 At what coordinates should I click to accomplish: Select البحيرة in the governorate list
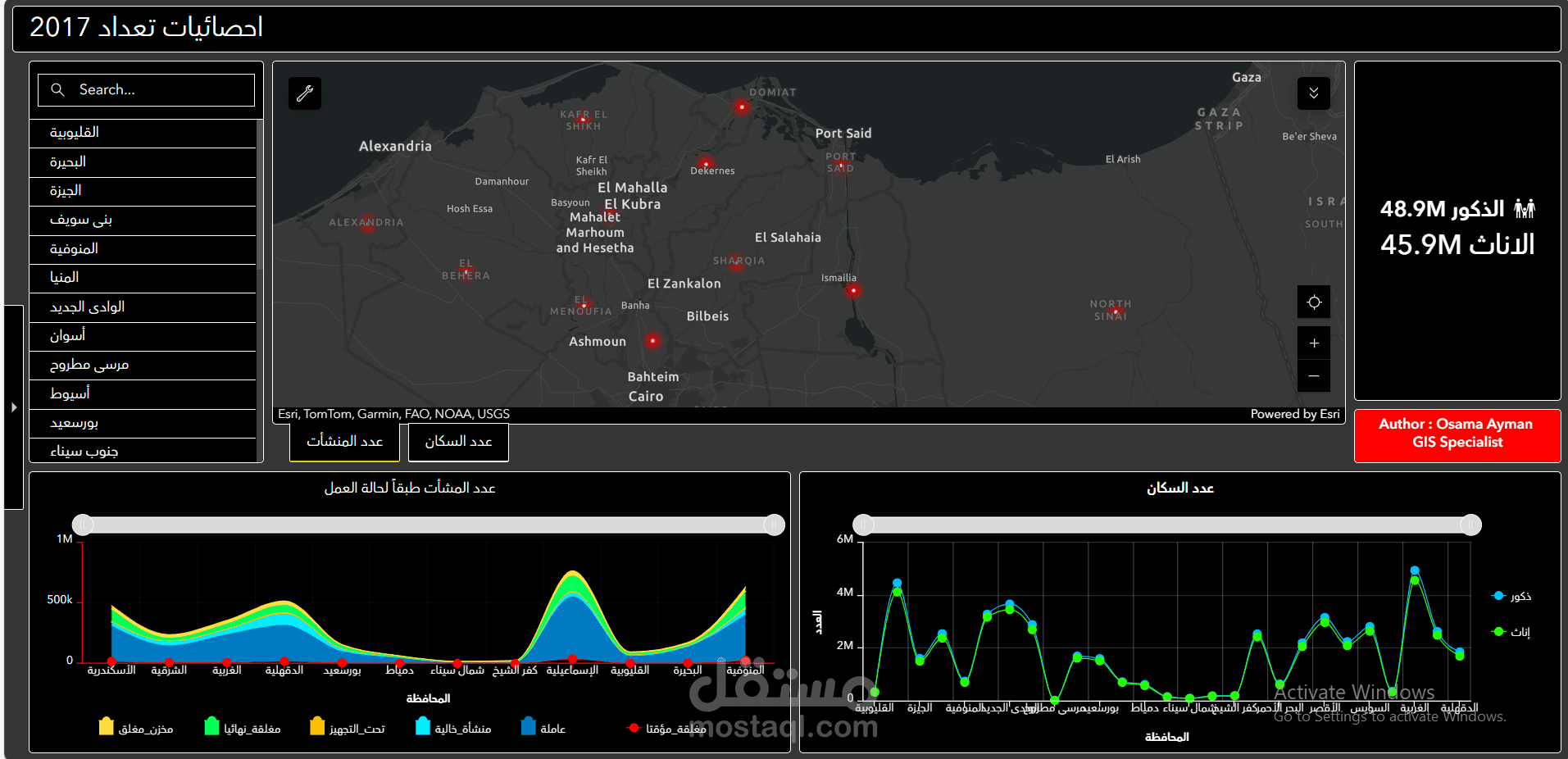point(143,162)
